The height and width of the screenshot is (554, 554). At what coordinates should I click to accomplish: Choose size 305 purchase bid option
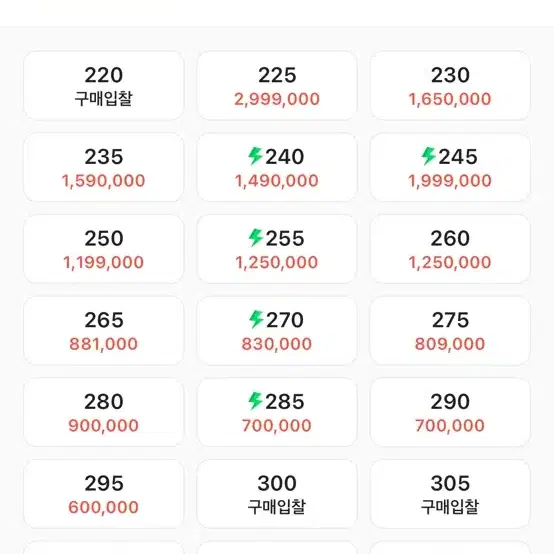pos(450,494)
